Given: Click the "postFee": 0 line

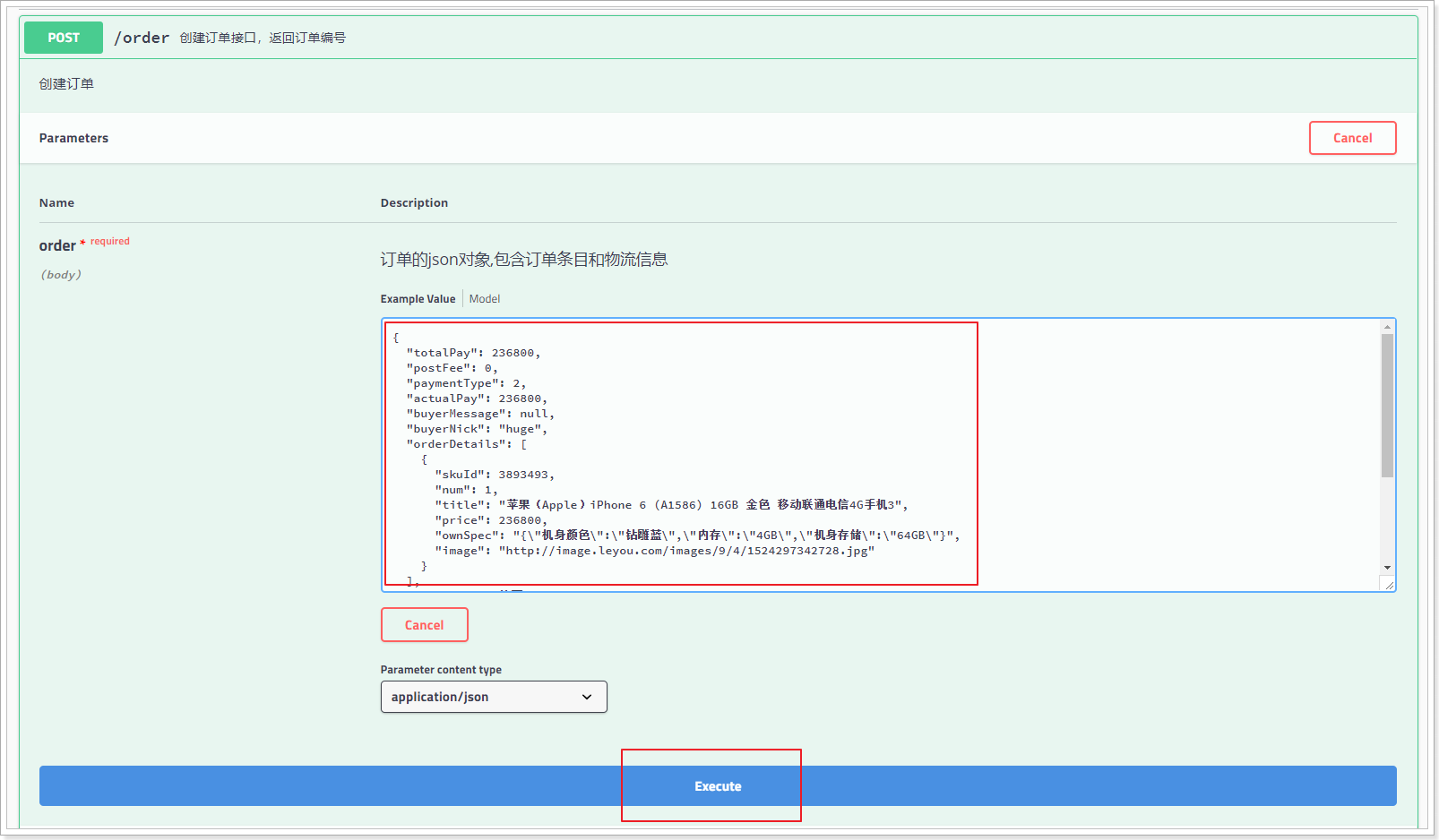Looking at the screenshot, I should [452, 368].
